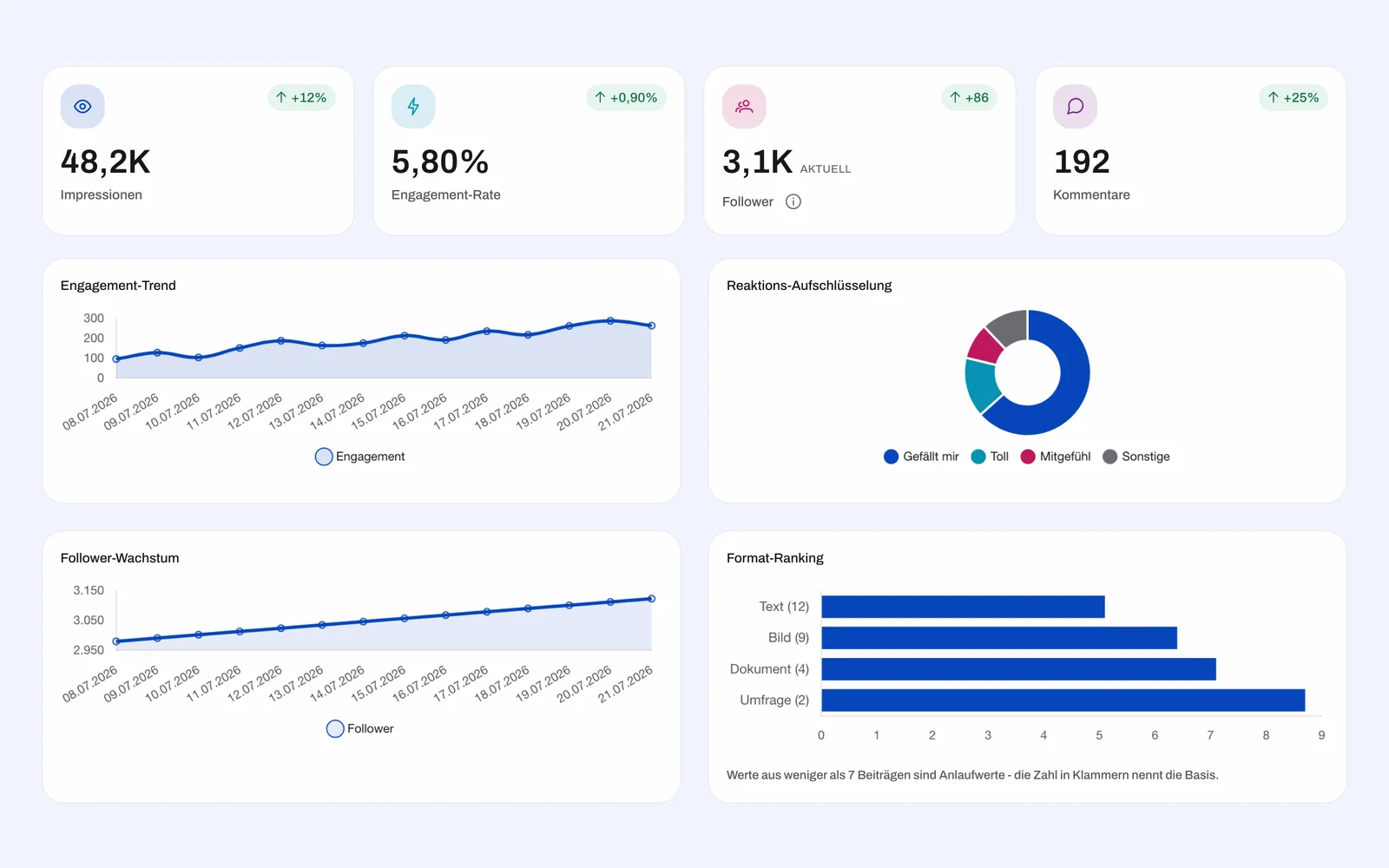Click the 5,80% engagement rate value
1389x868 pixels.
tap(440, 162)
